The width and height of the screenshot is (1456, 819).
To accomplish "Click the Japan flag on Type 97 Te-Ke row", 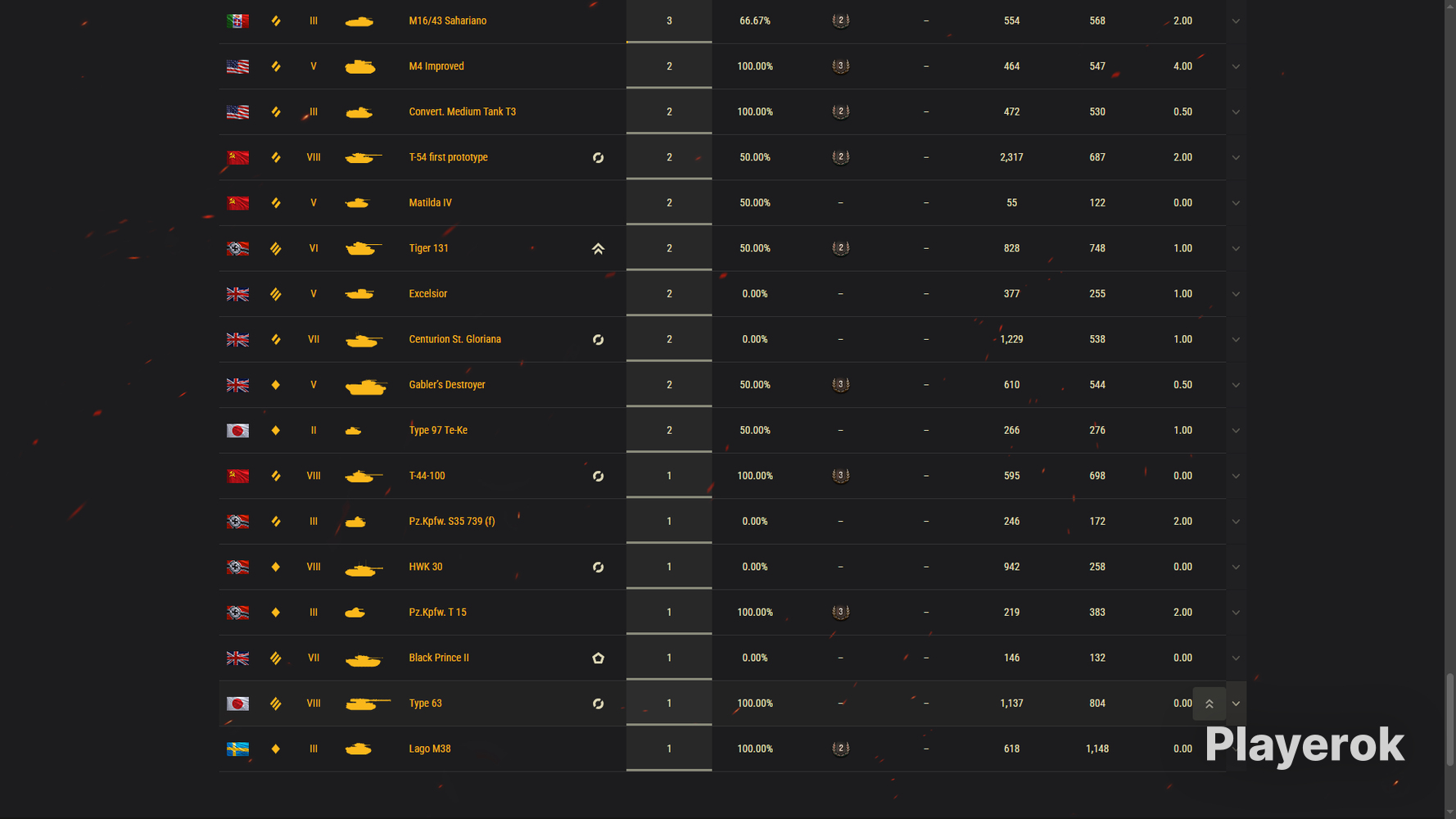I will [237, 430].
